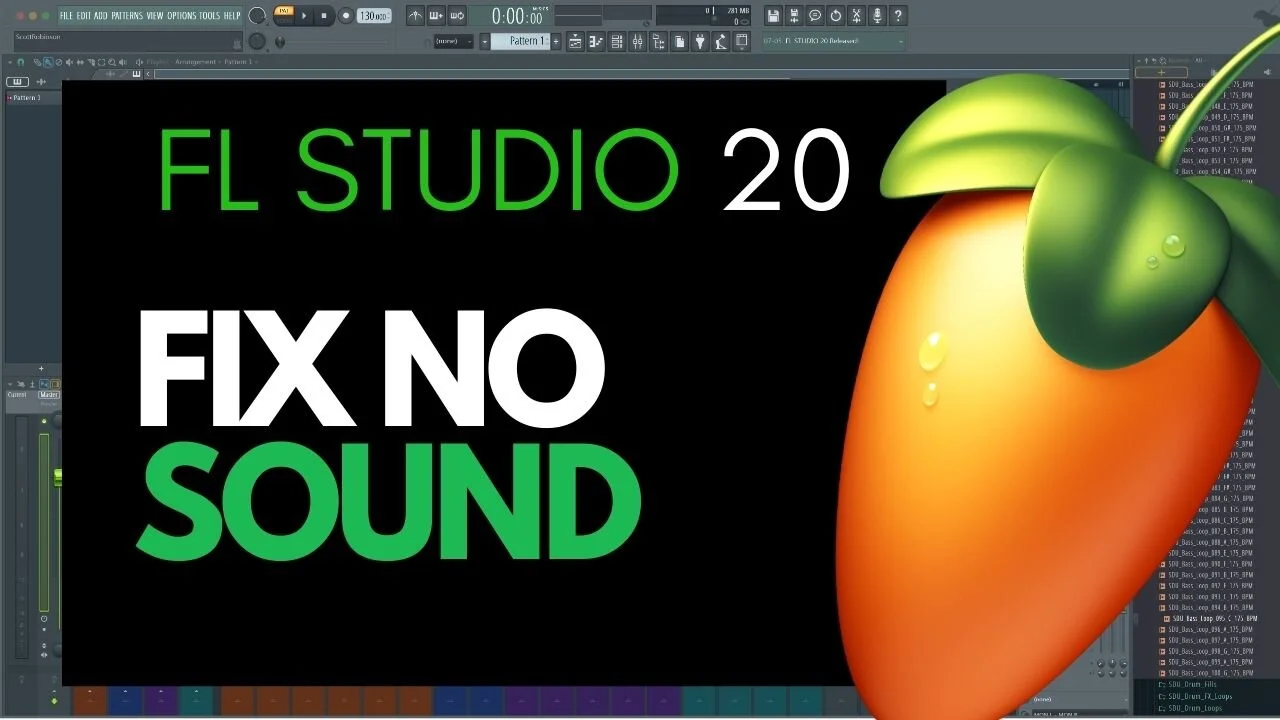This screenshot has width=1280, height=720.
Task: Open the TOOLS menu
Action: [209, 16]
